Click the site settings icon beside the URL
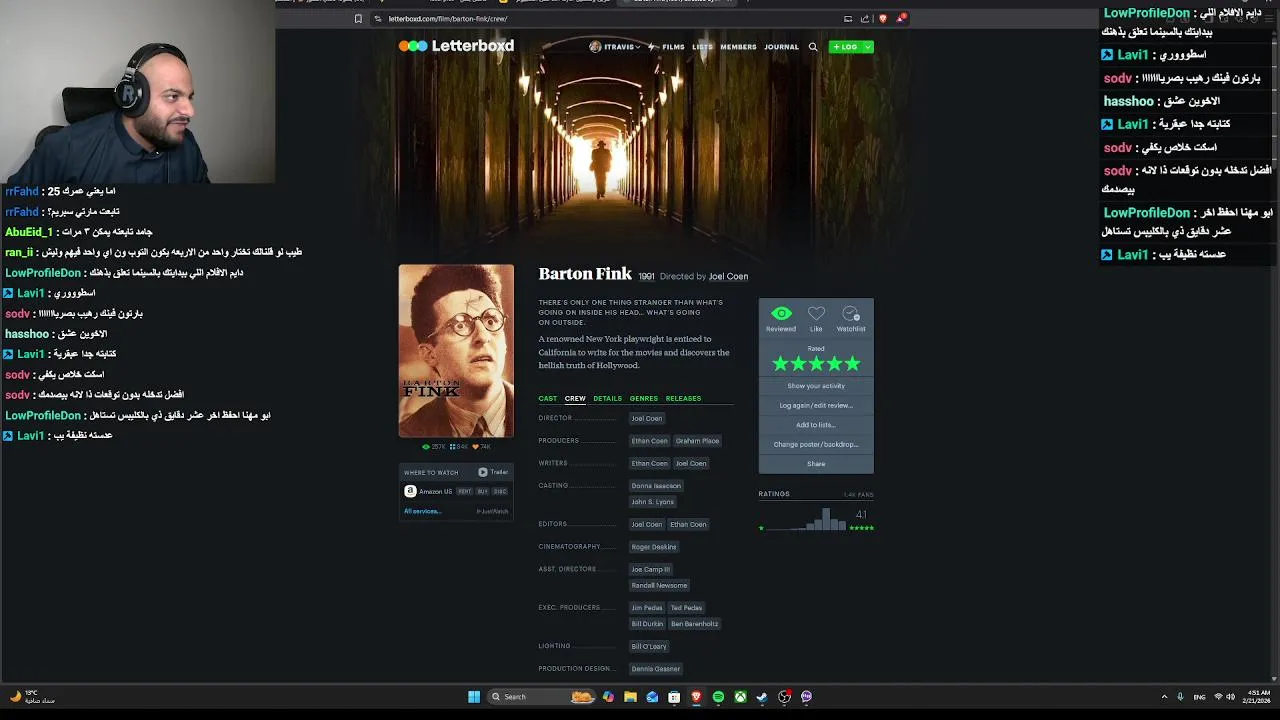 click(x=378, y=19)
